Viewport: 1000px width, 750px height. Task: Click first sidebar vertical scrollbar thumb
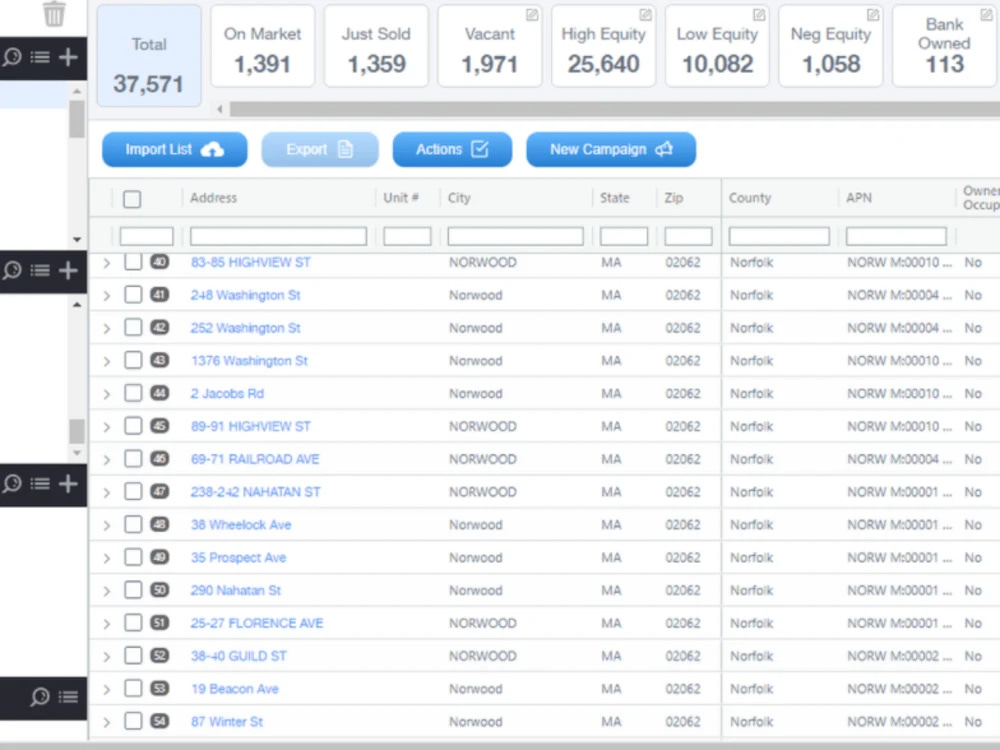77,119
